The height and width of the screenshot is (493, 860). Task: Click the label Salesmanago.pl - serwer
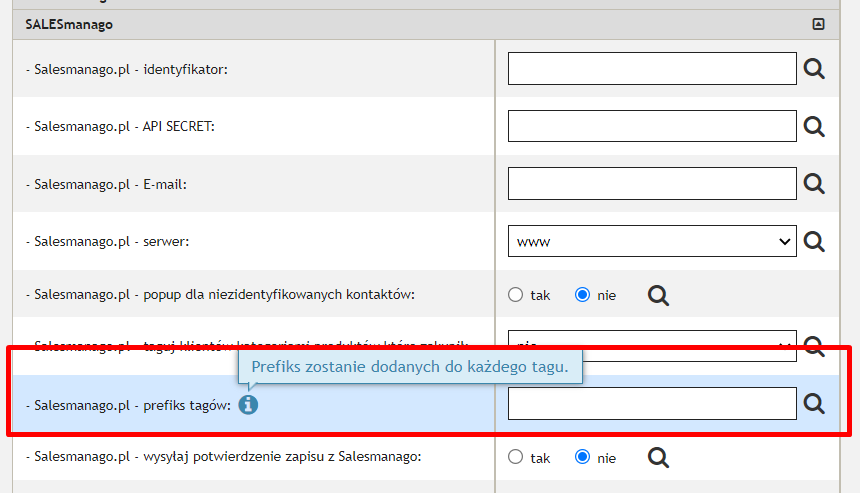(108, 242)
